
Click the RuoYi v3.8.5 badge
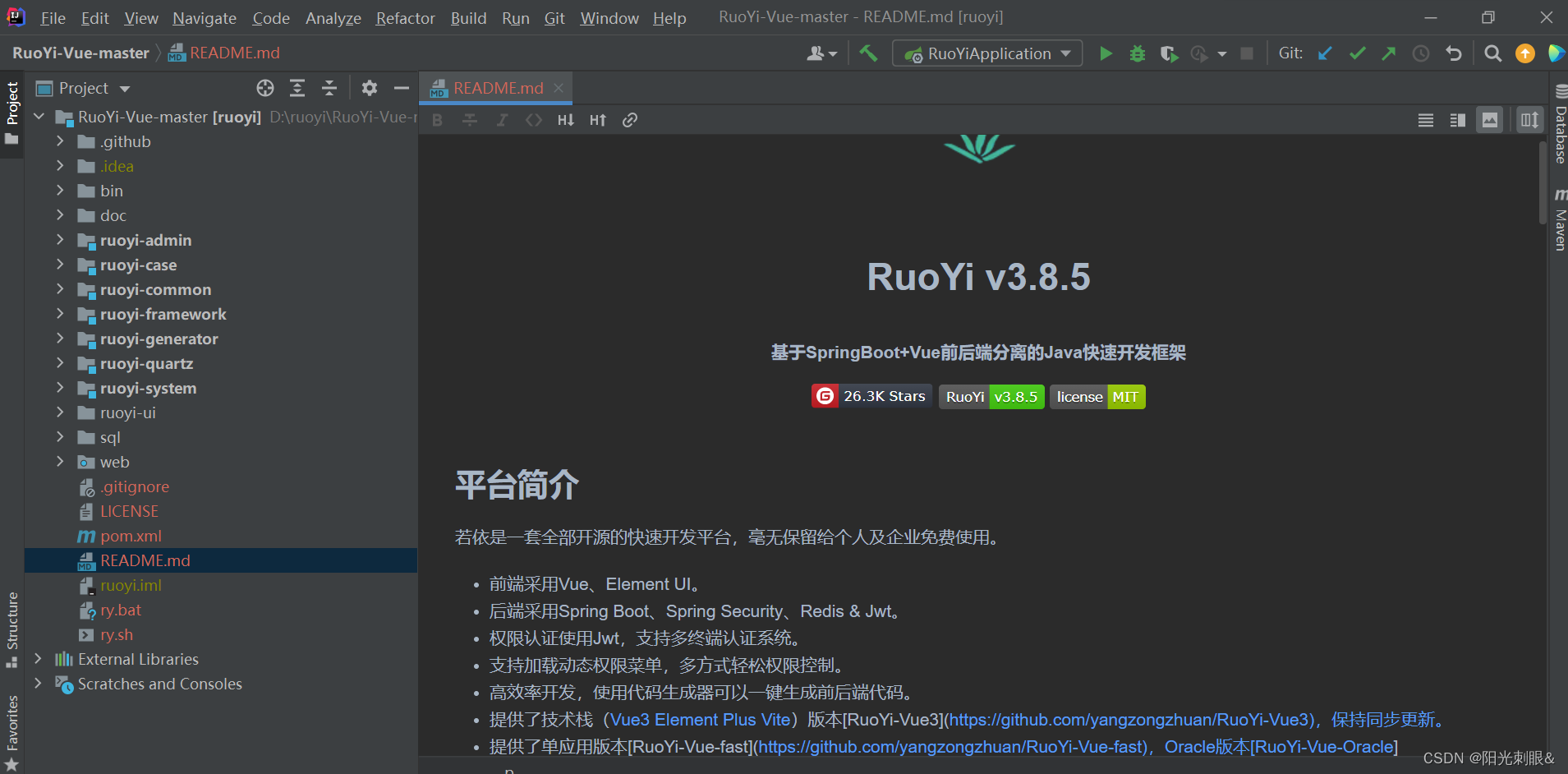(x=991, y=397)
